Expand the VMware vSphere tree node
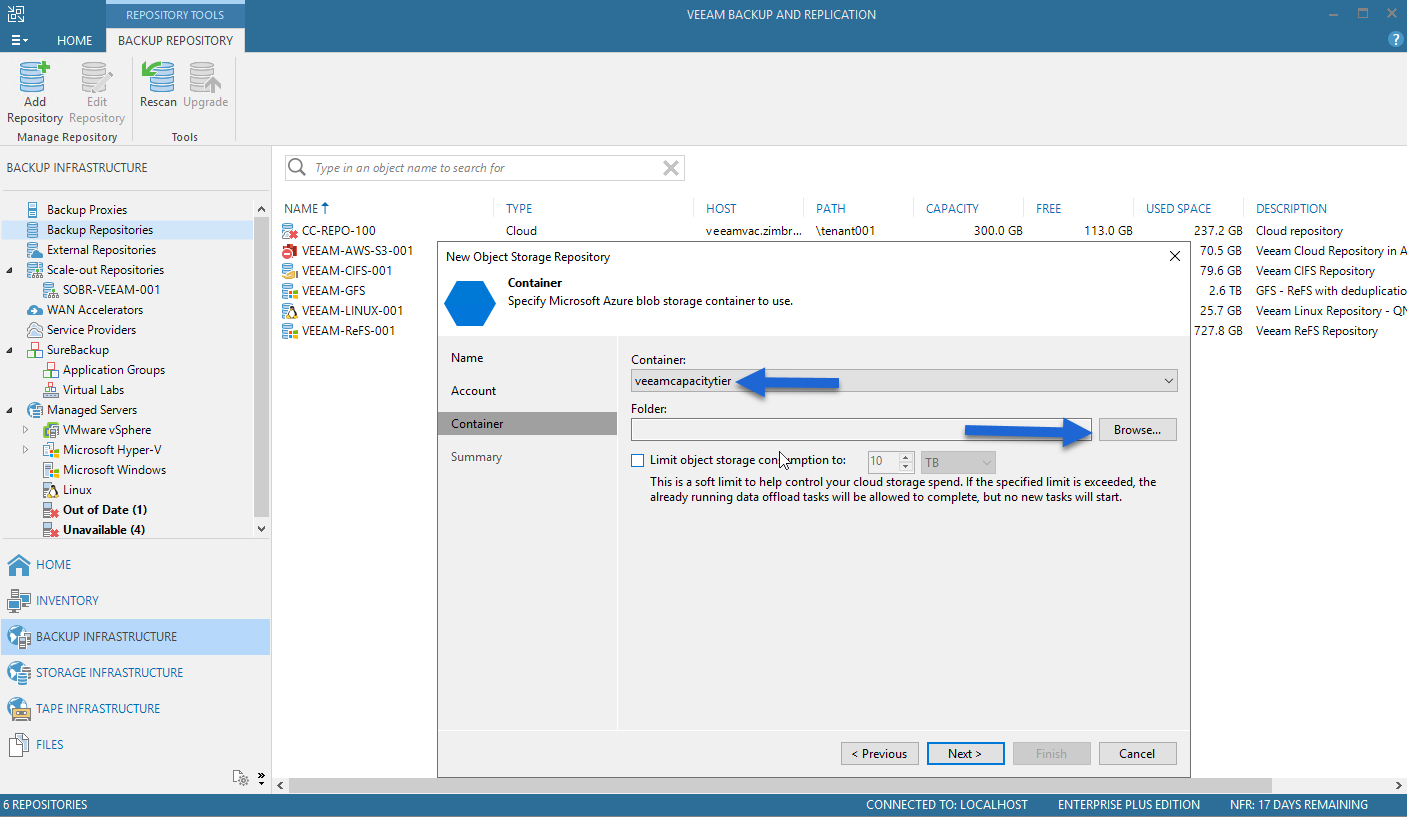 (x=26, y=430)
